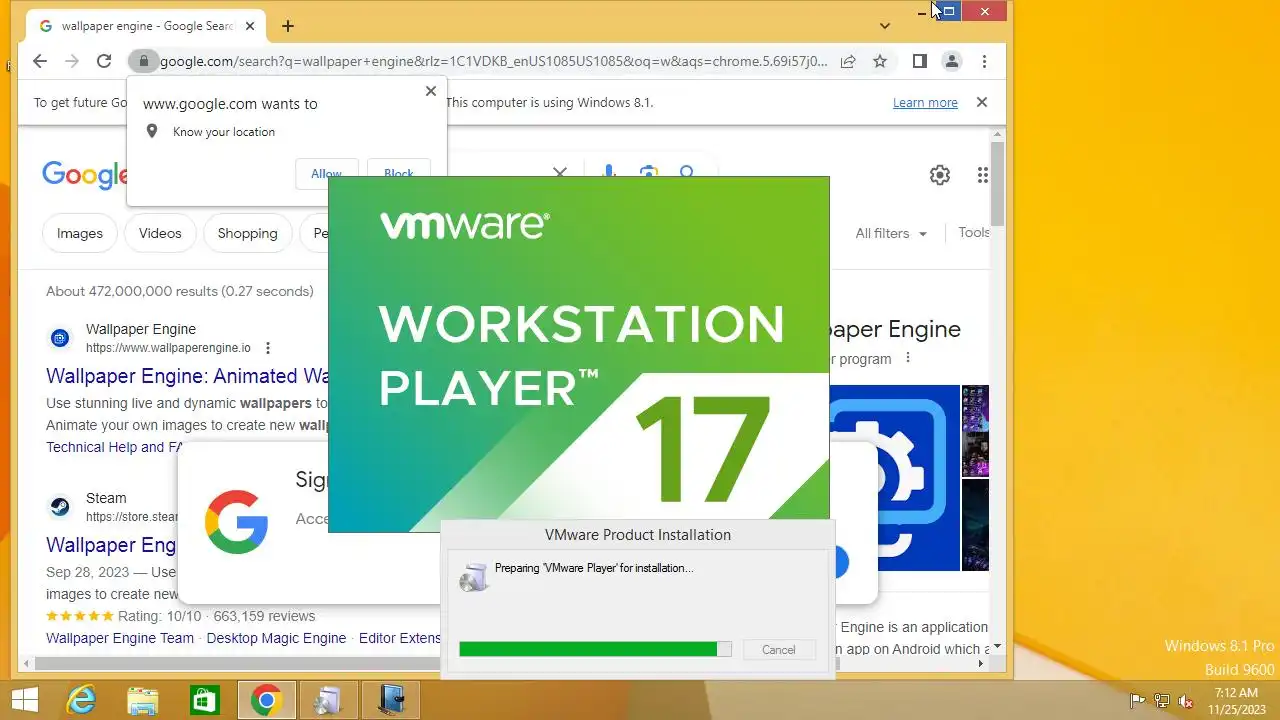The image size is (1280, 720).
Task: Click the VMware installer disc icon
Action: [474, 577]
